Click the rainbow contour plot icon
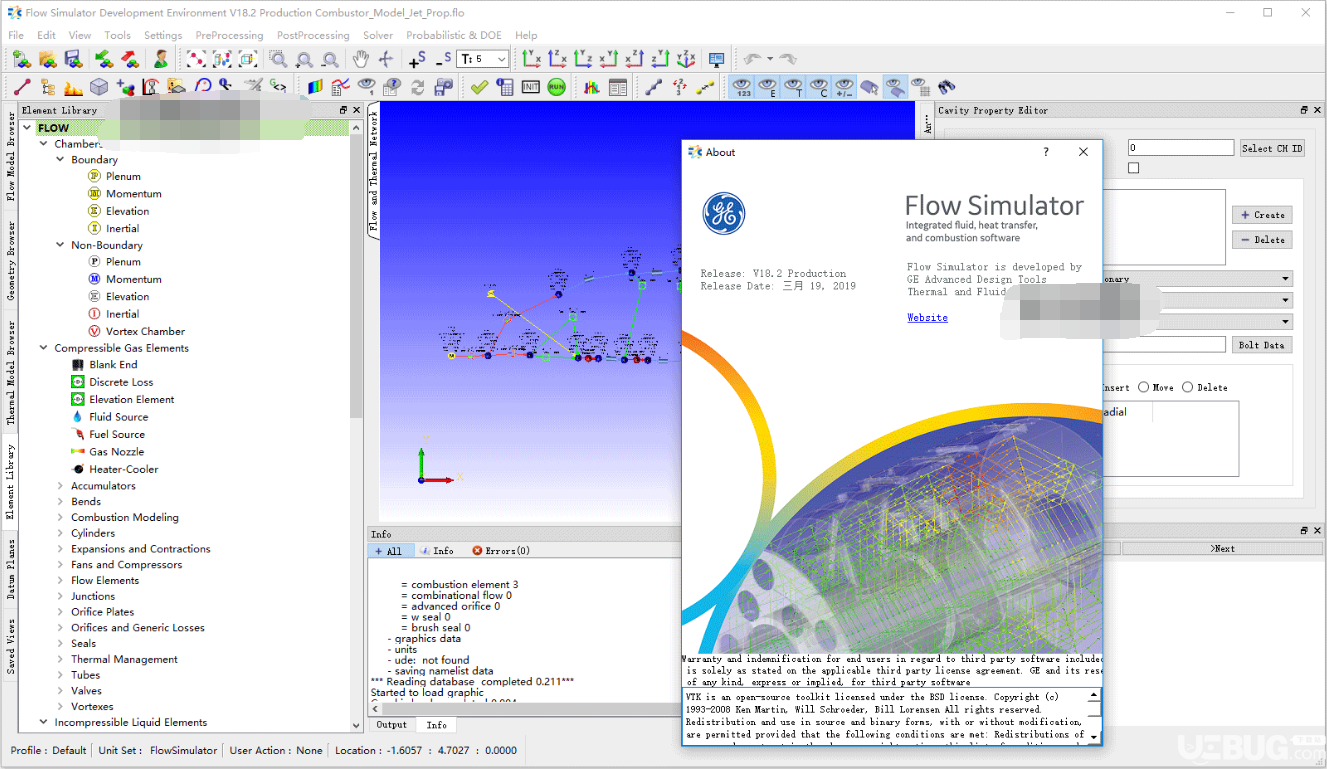Screen dimensions: 1327x769 tap(315, 87)
